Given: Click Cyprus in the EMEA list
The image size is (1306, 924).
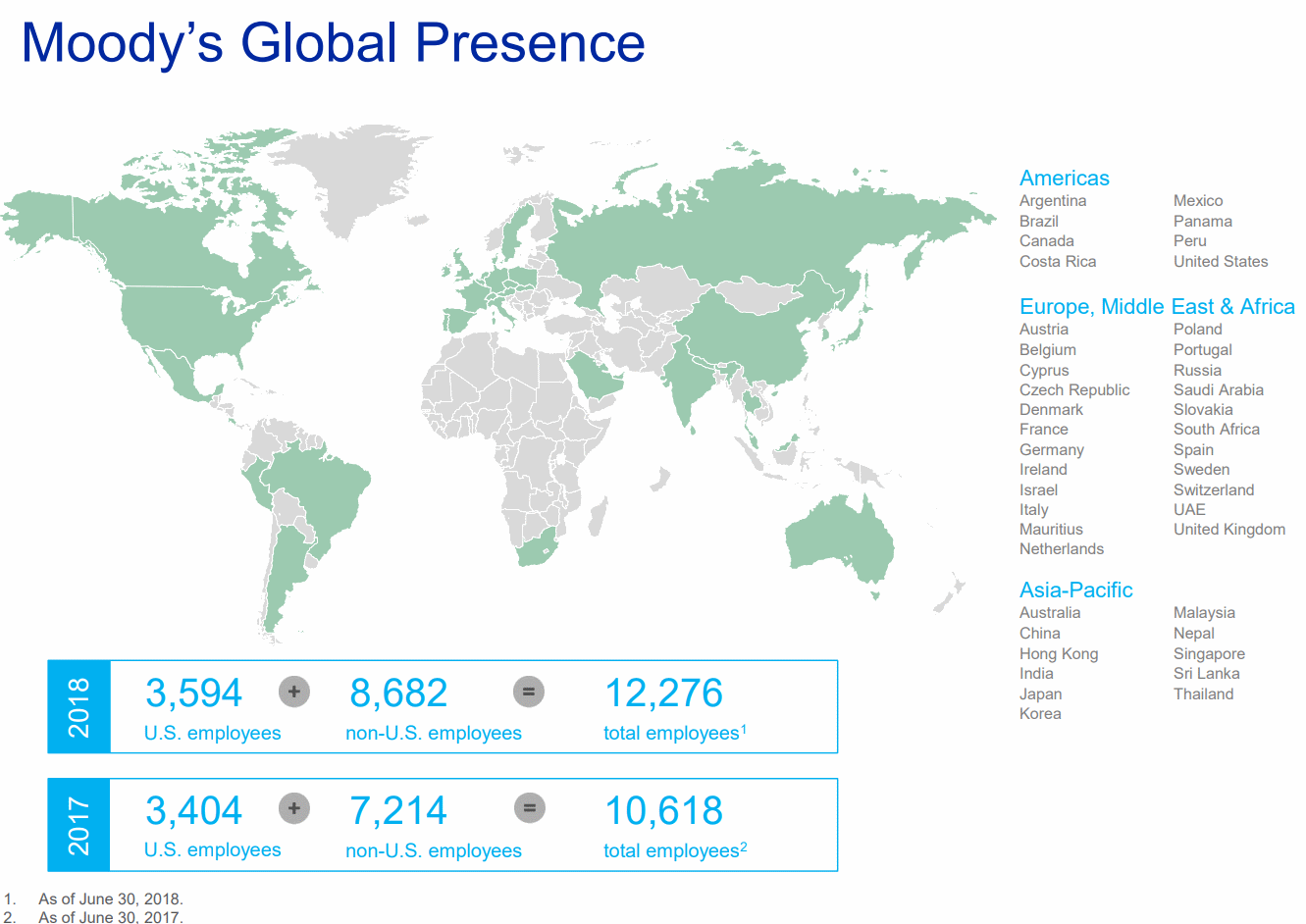Looking at the screenshot, I should point(1044,371).
